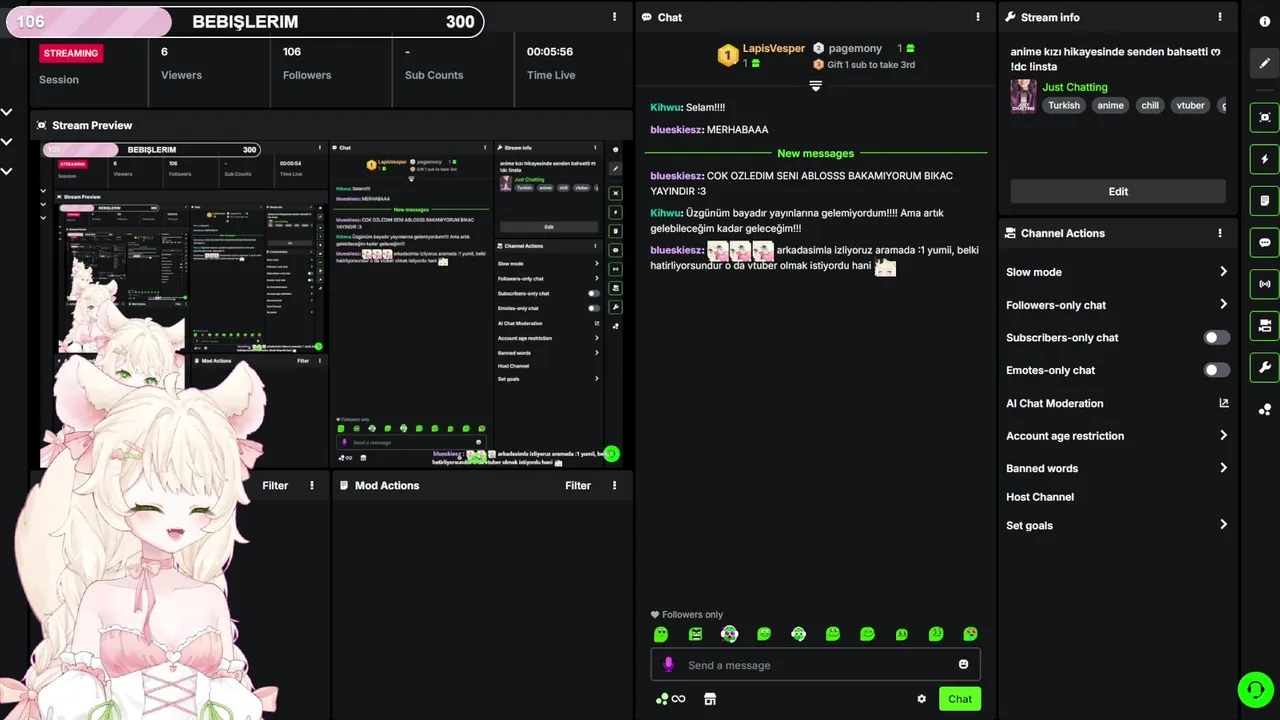Click the Followers only label above the emotes
The image size is (1280, 720).
click(x=686, y=615)
